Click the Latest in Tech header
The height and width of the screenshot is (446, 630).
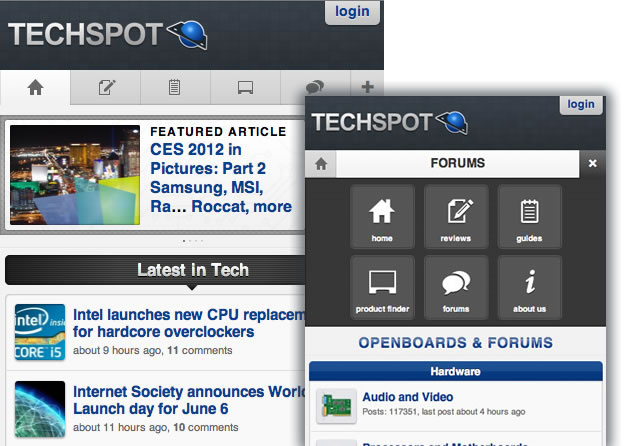(x=155, y=270)
